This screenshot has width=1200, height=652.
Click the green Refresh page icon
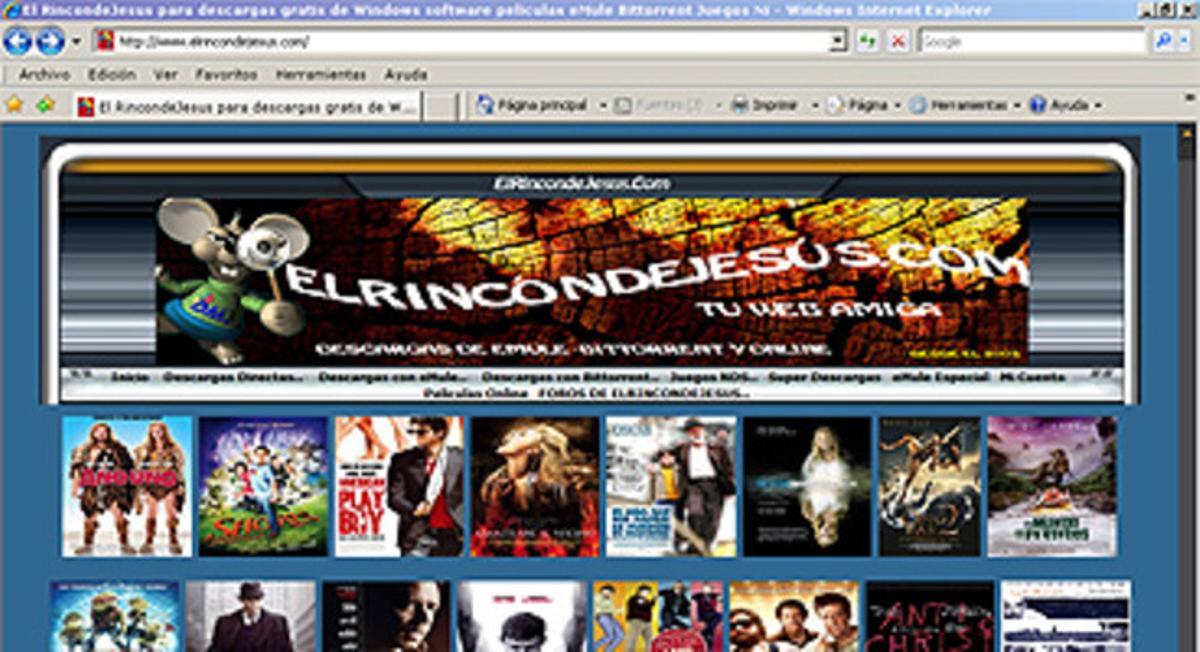[x=867, y=42]
